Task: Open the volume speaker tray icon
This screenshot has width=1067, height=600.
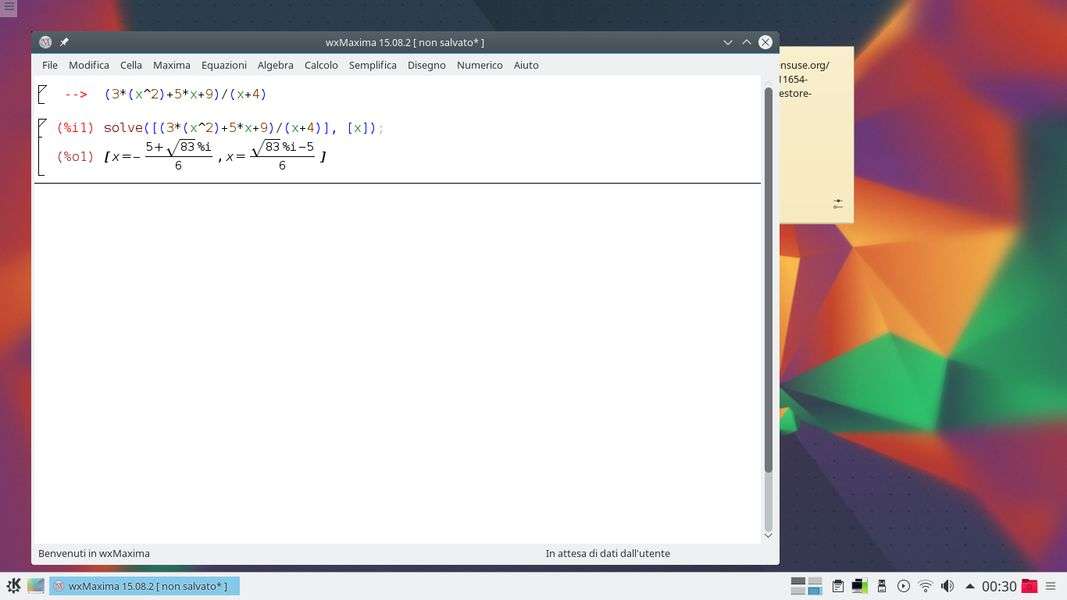Action: 947,586
